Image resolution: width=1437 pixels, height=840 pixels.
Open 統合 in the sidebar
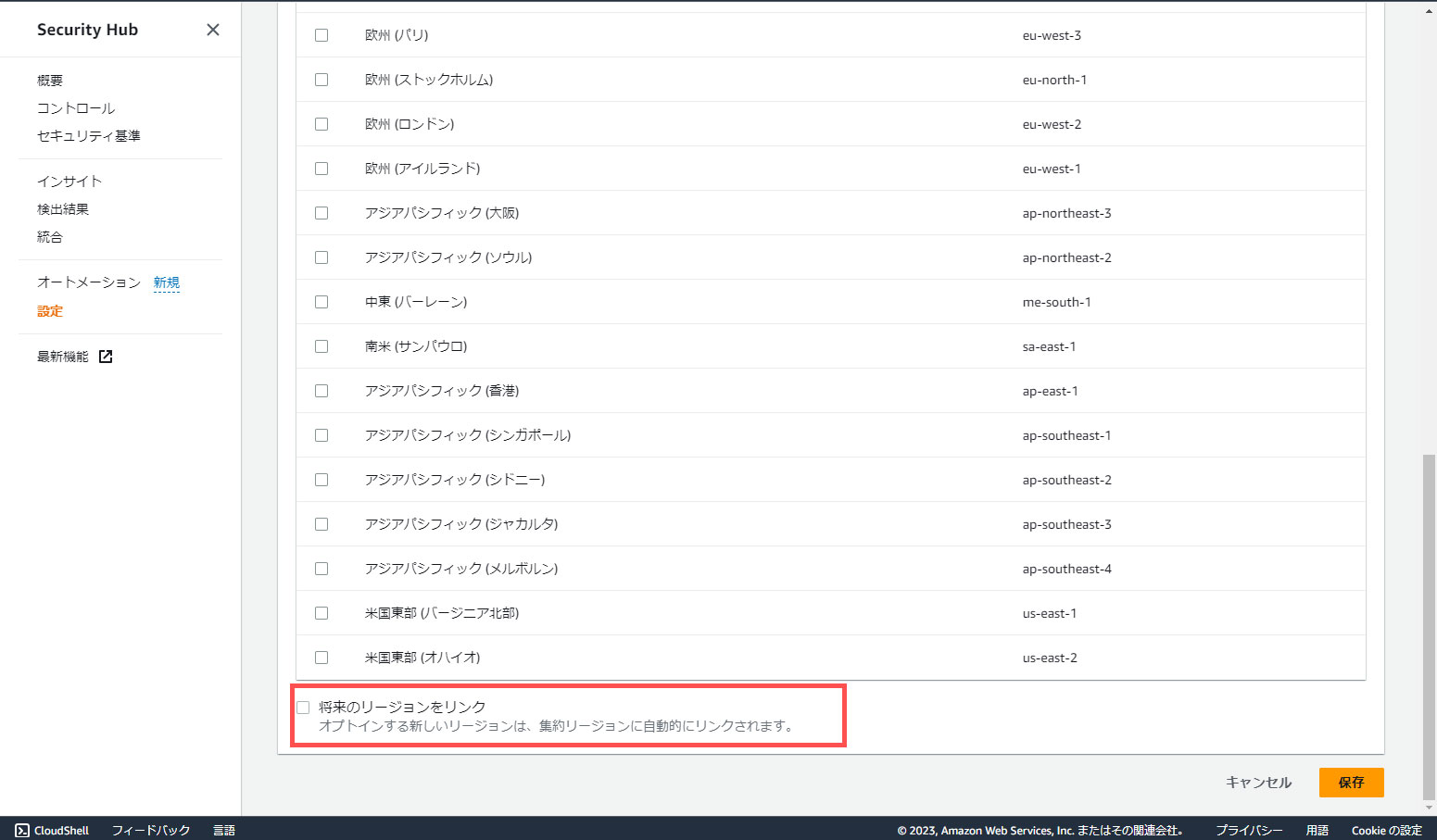(50, 237)
